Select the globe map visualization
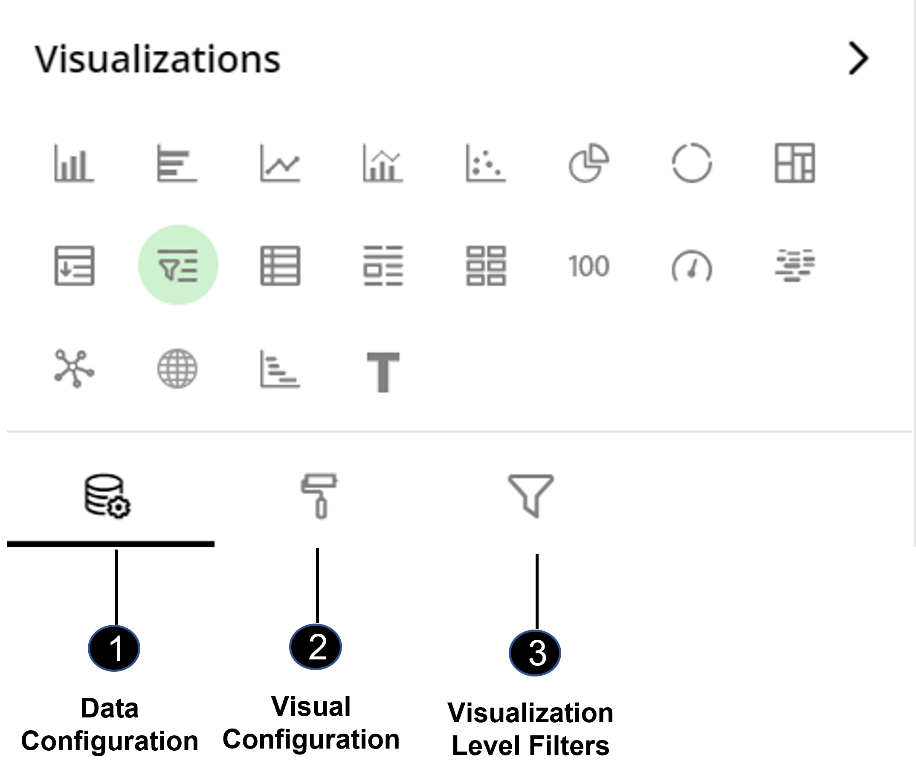916x778 pixels. [177, 369]
